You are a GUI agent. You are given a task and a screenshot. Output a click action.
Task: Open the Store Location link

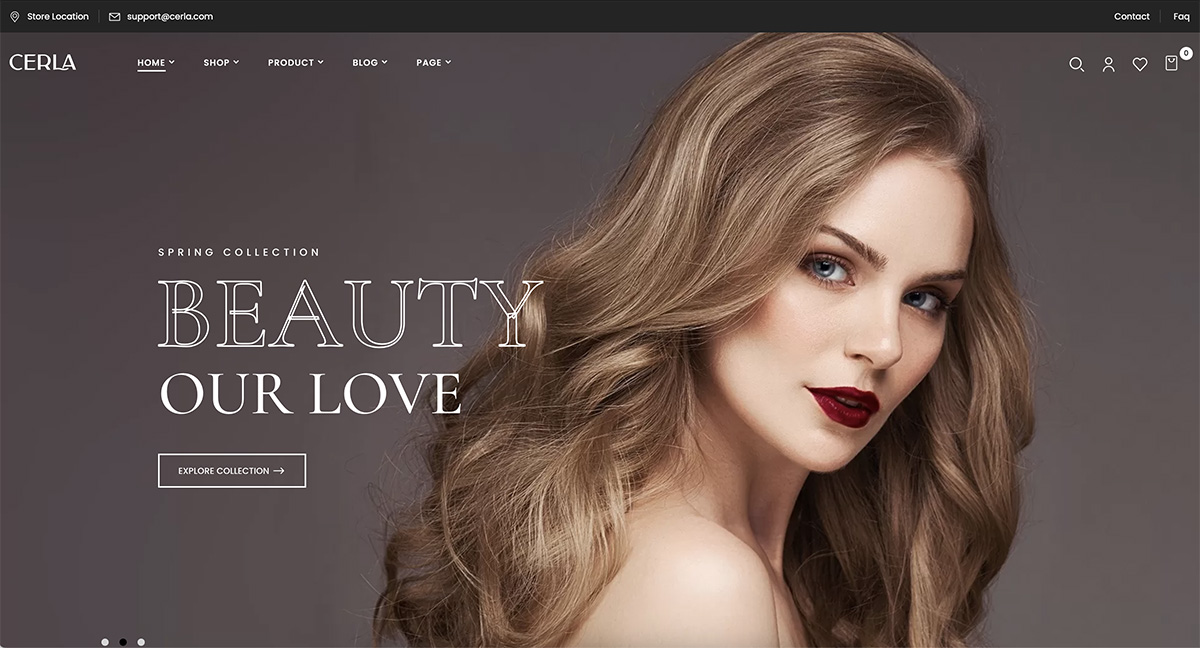58,16
